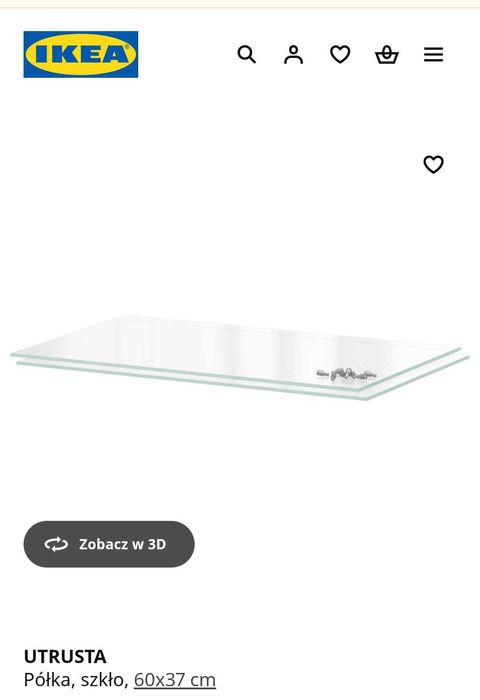Open the search magnifier icon

pyautogui.click(x=246, y=54)
